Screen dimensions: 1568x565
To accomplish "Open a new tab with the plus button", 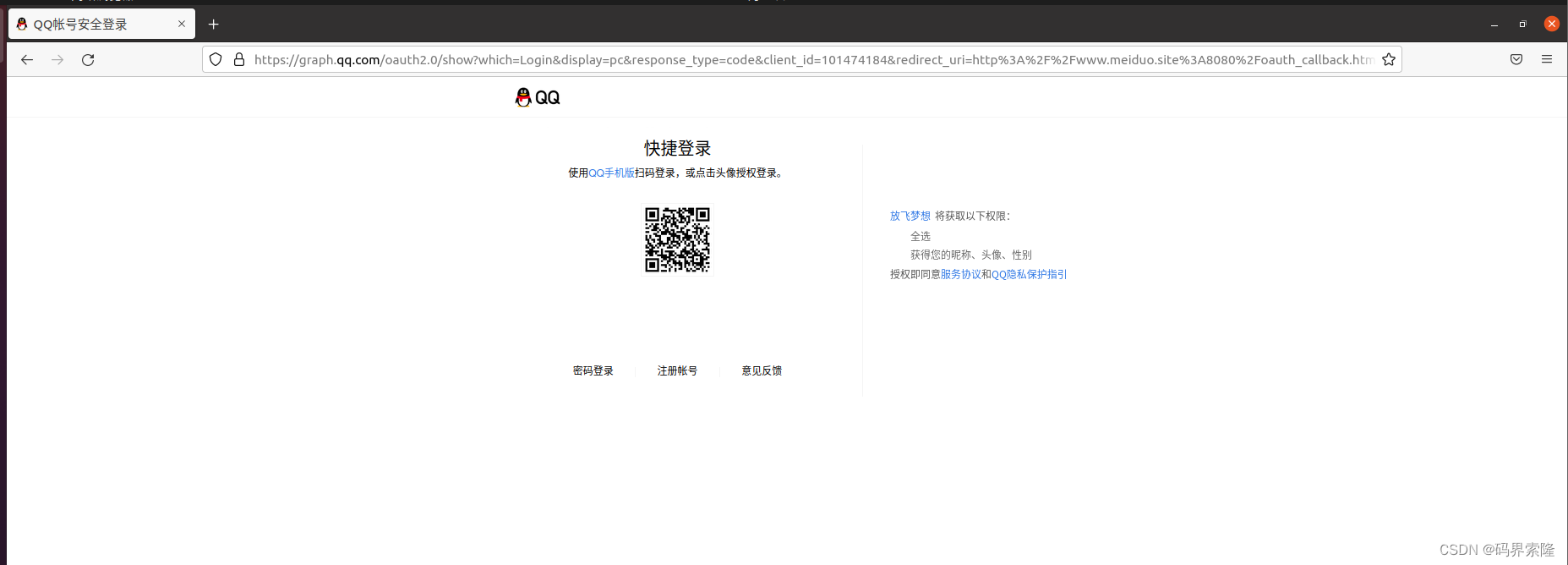I will pos(214,25).
